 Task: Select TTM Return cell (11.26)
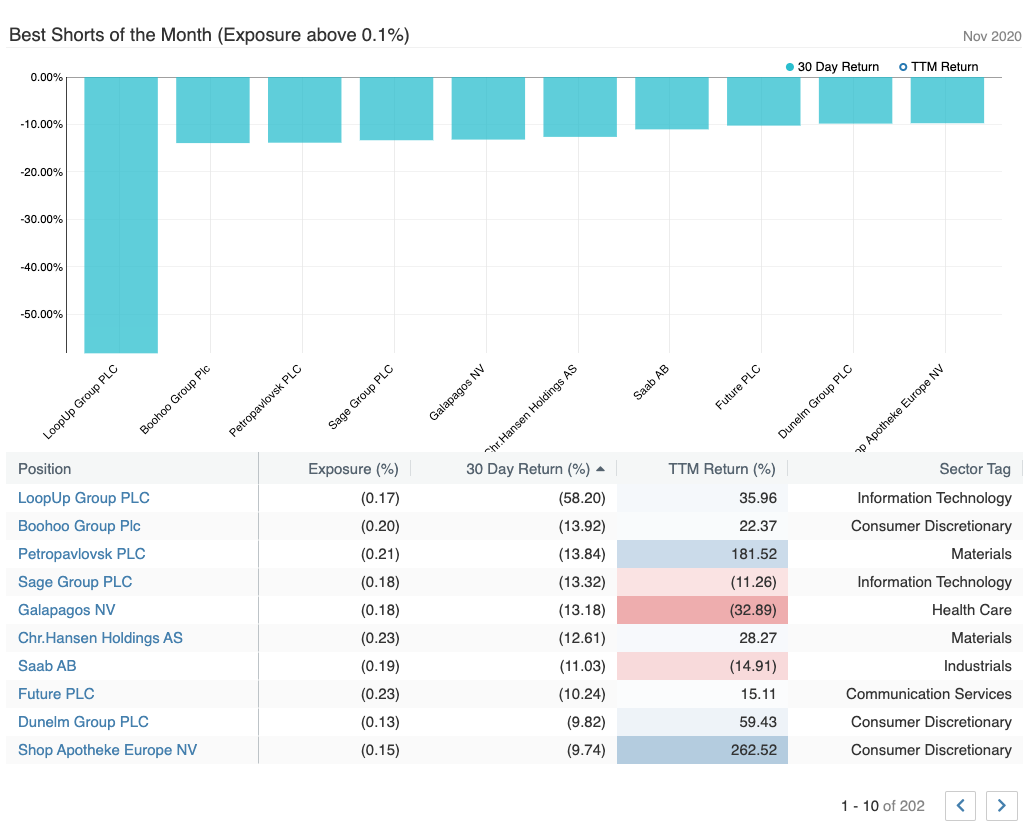(702, 582)
